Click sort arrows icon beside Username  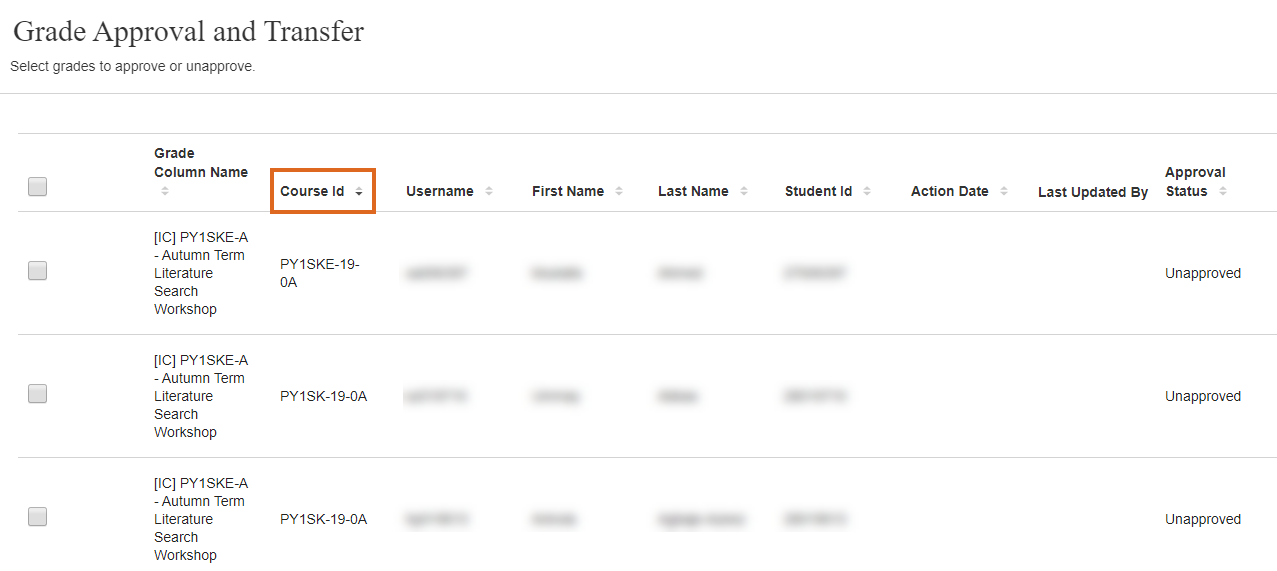[489, 192]
